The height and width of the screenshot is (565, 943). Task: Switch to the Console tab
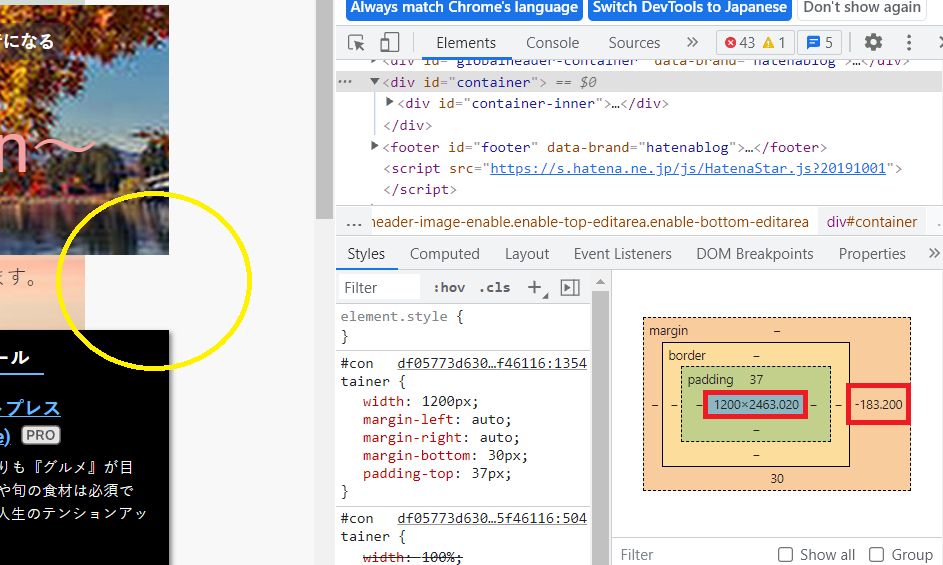click(552, 43)
